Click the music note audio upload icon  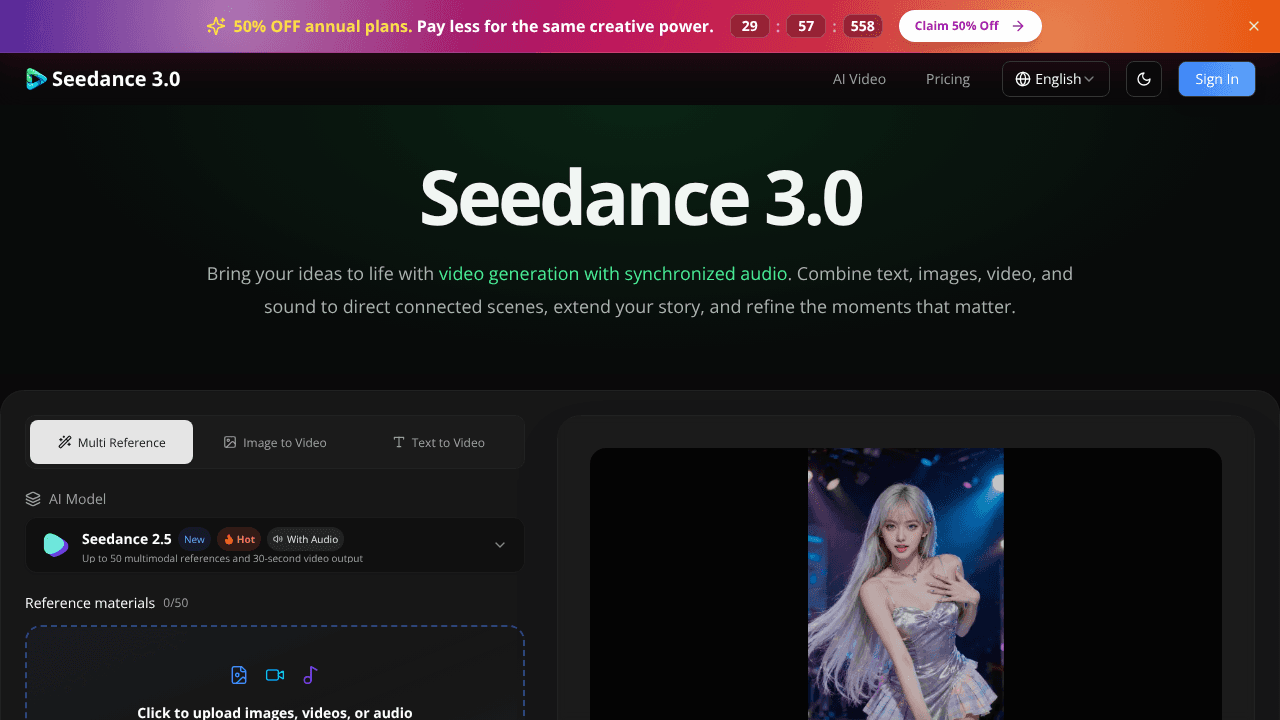click(x=310, y=675)
